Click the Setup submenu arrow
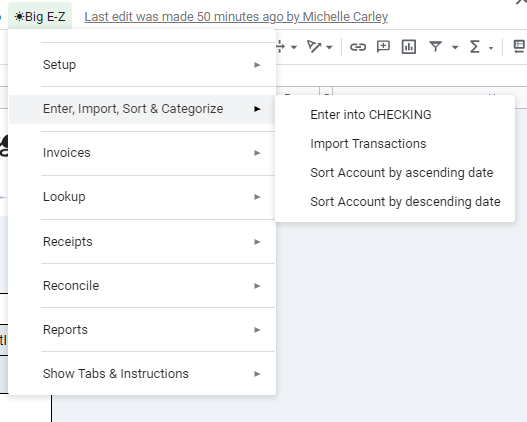 pyautogui.click(x=257, y=65)
